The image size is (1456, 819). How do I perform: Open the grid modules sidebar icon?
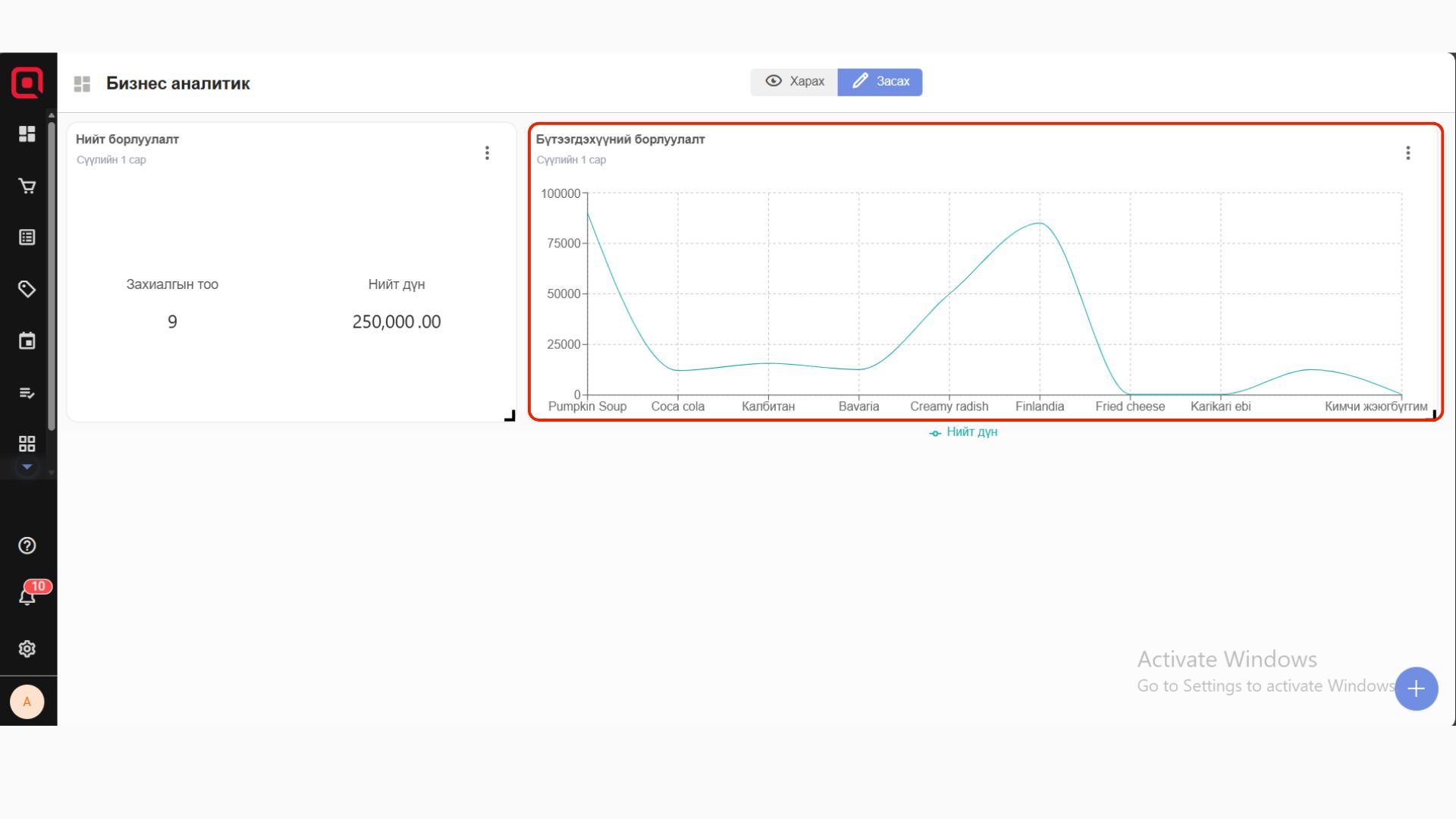coord(27,444)
